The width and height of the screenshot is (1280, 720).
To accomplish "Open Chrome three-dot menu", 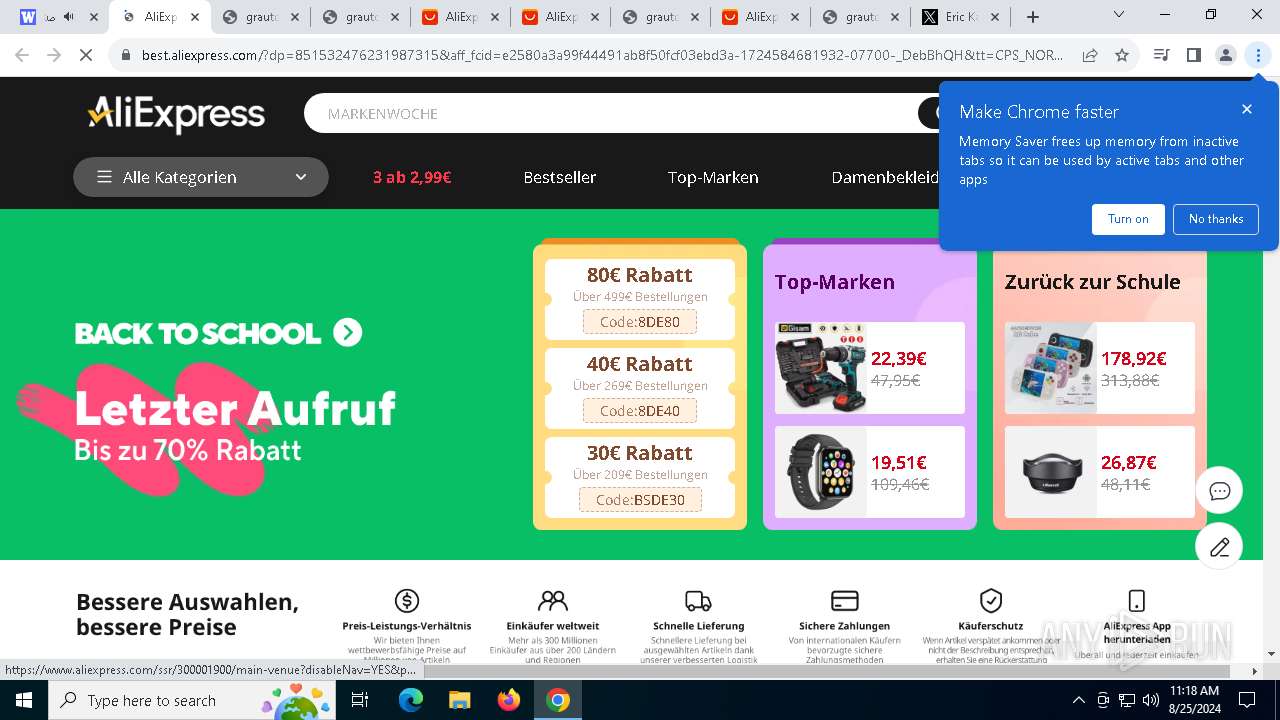I will coord(1258,56).
